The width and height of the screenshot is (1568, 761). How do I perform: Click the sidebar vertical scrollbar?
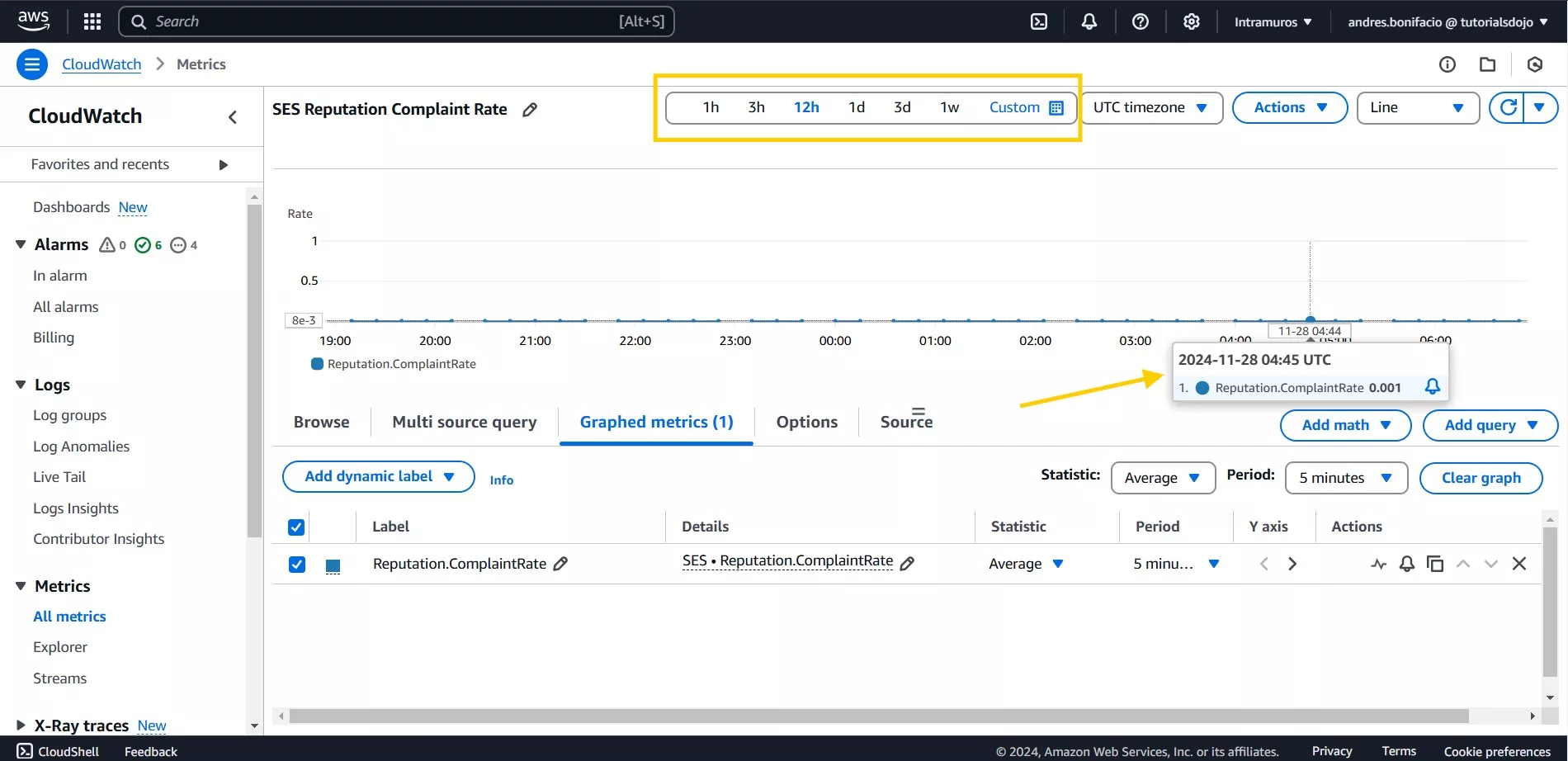(x=254, y=371)
